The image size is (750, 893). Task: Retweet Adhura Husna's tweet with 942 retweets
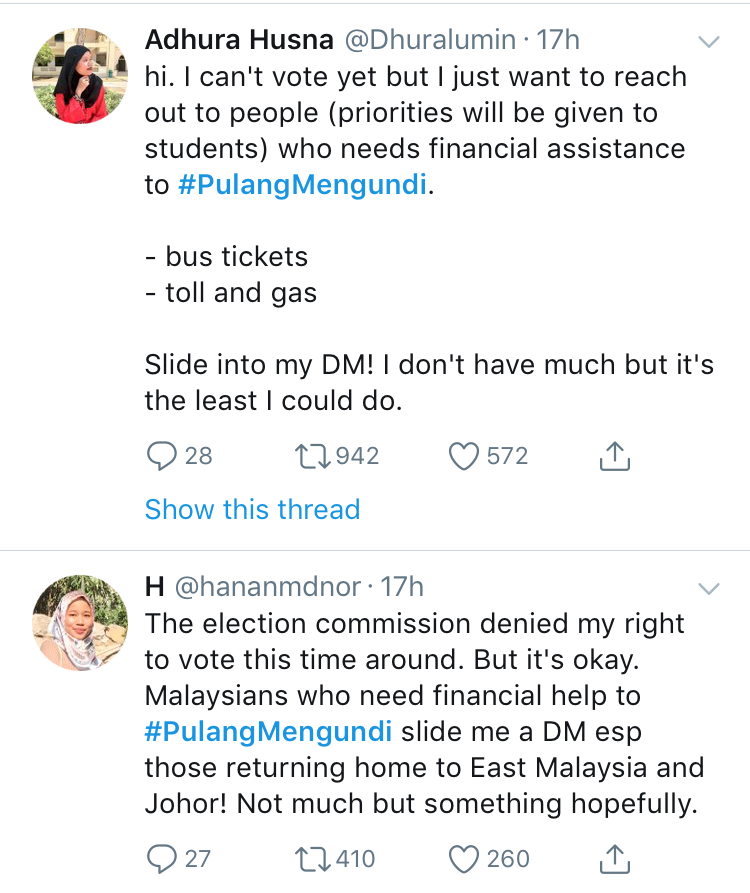pos(312,457)
